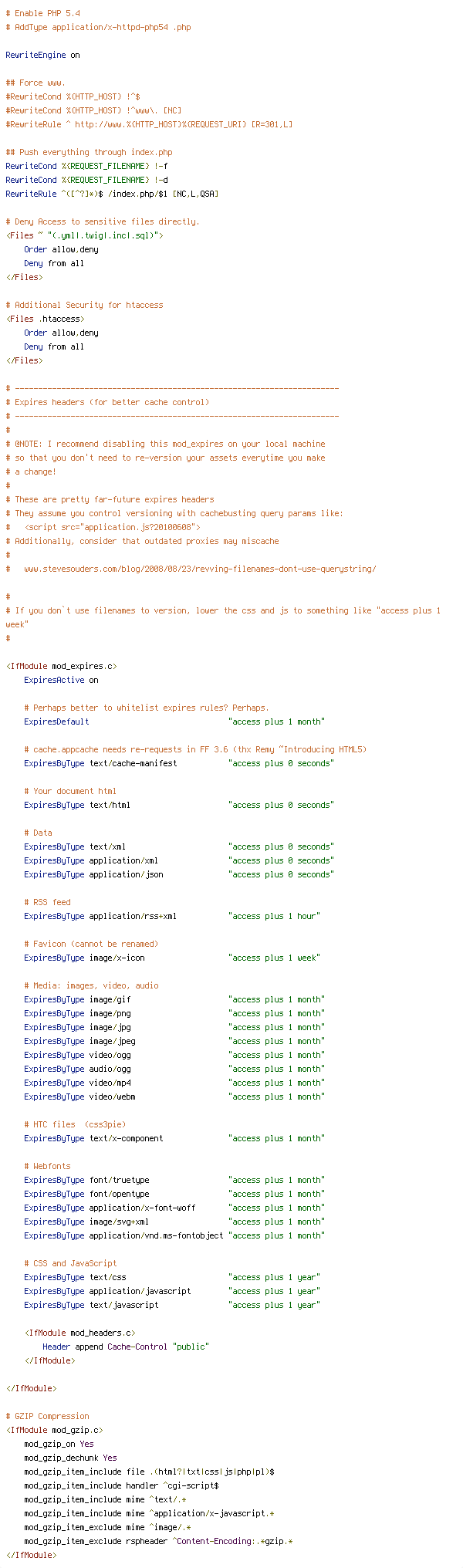Click ExpiresActive on directive

click(x=61, y=680)
